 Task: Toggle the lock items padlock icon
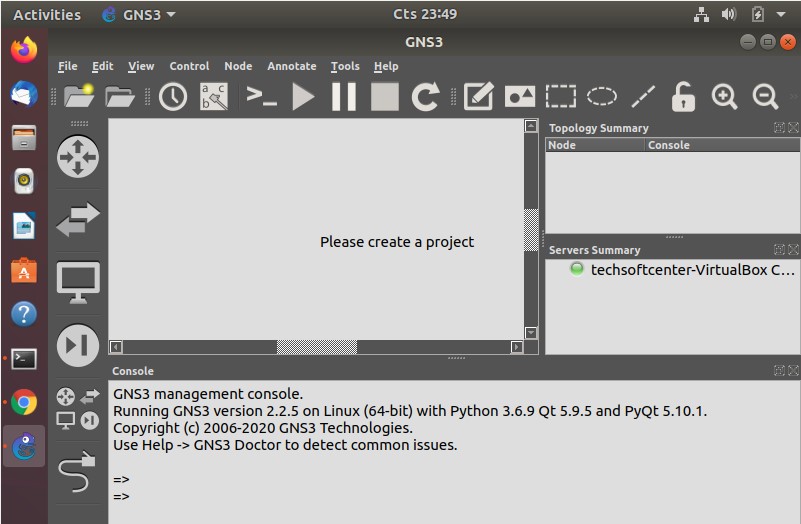[683, 96]
